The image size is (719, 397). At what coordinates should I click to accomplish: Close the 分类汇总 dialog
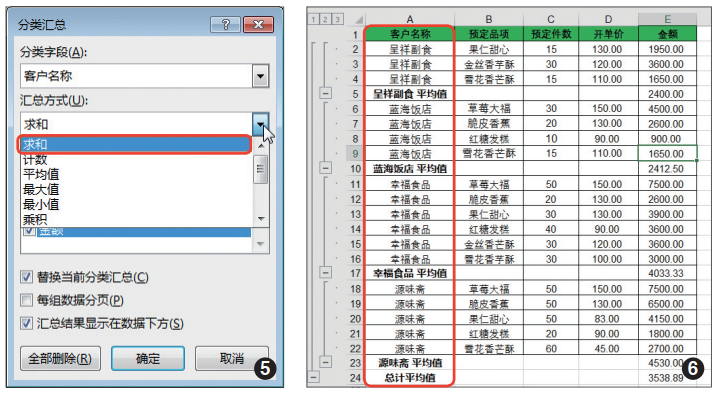[258, 24]
